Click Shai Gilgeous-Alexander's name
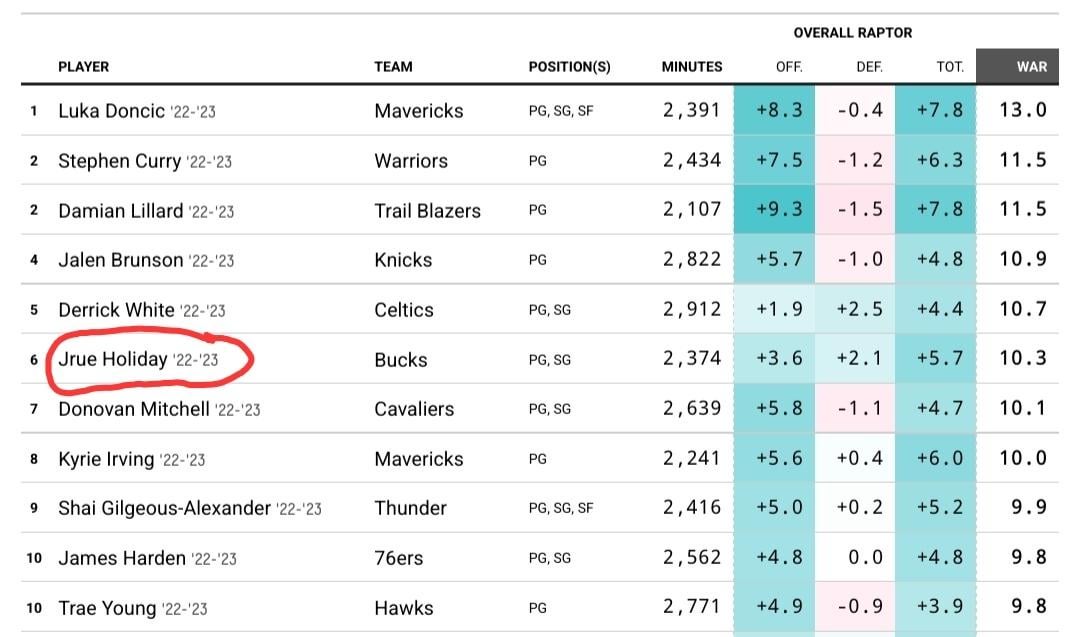This screenshot has width=1080, height=637. click(164, 508)
